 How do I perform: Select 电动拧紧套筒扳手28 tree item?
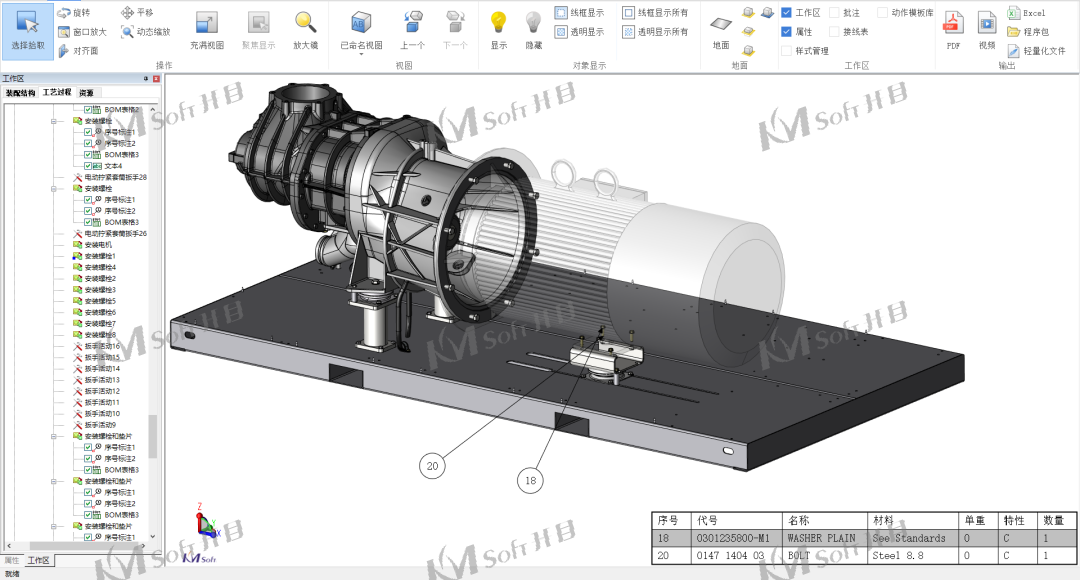(x=115, y=177)
